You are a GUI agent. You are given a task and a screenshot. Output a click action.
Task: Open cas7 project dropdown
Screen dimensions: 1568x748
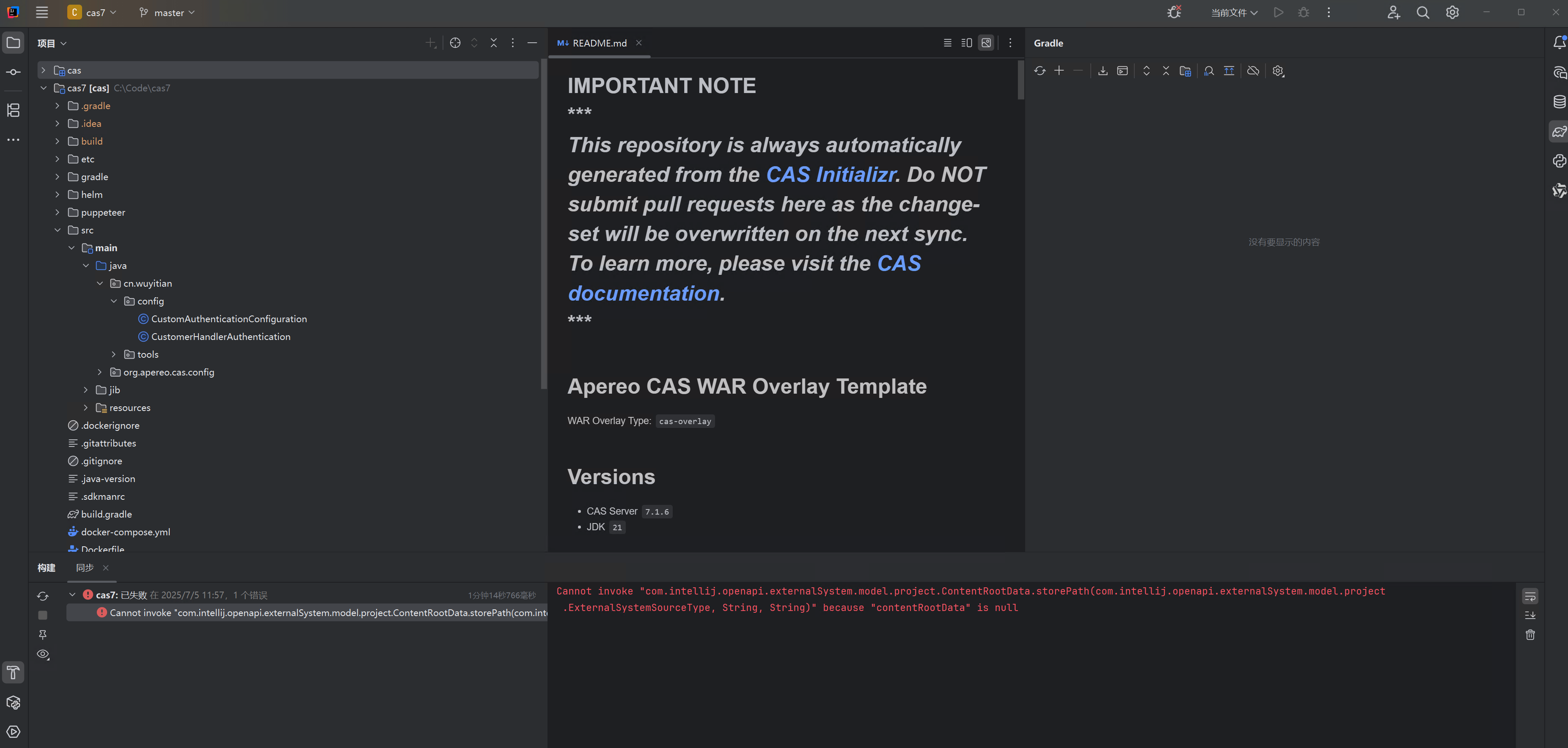click(92, 12)
